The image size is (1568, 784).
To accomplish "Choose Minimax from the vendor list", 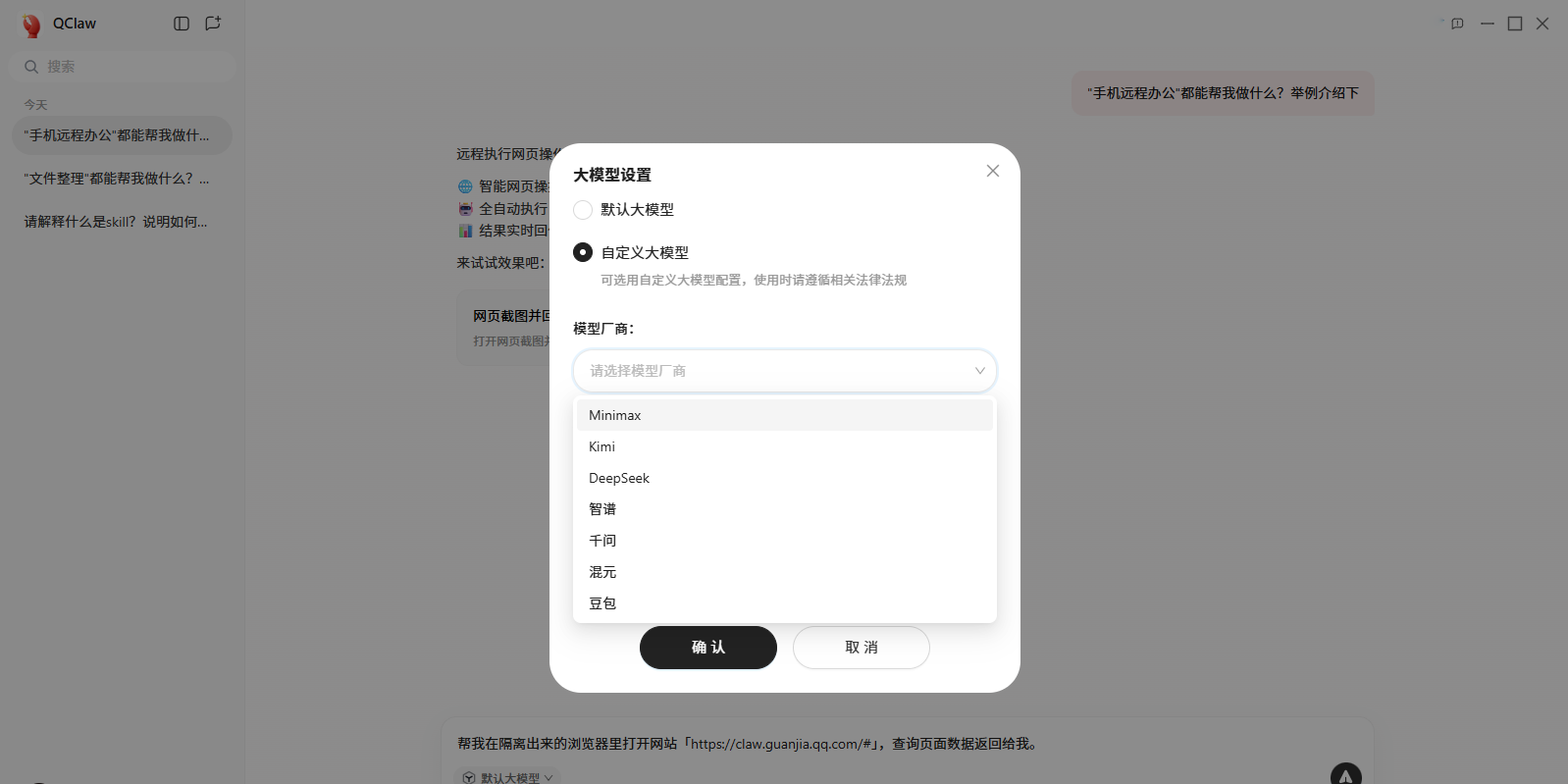I will tap(785, 415).
